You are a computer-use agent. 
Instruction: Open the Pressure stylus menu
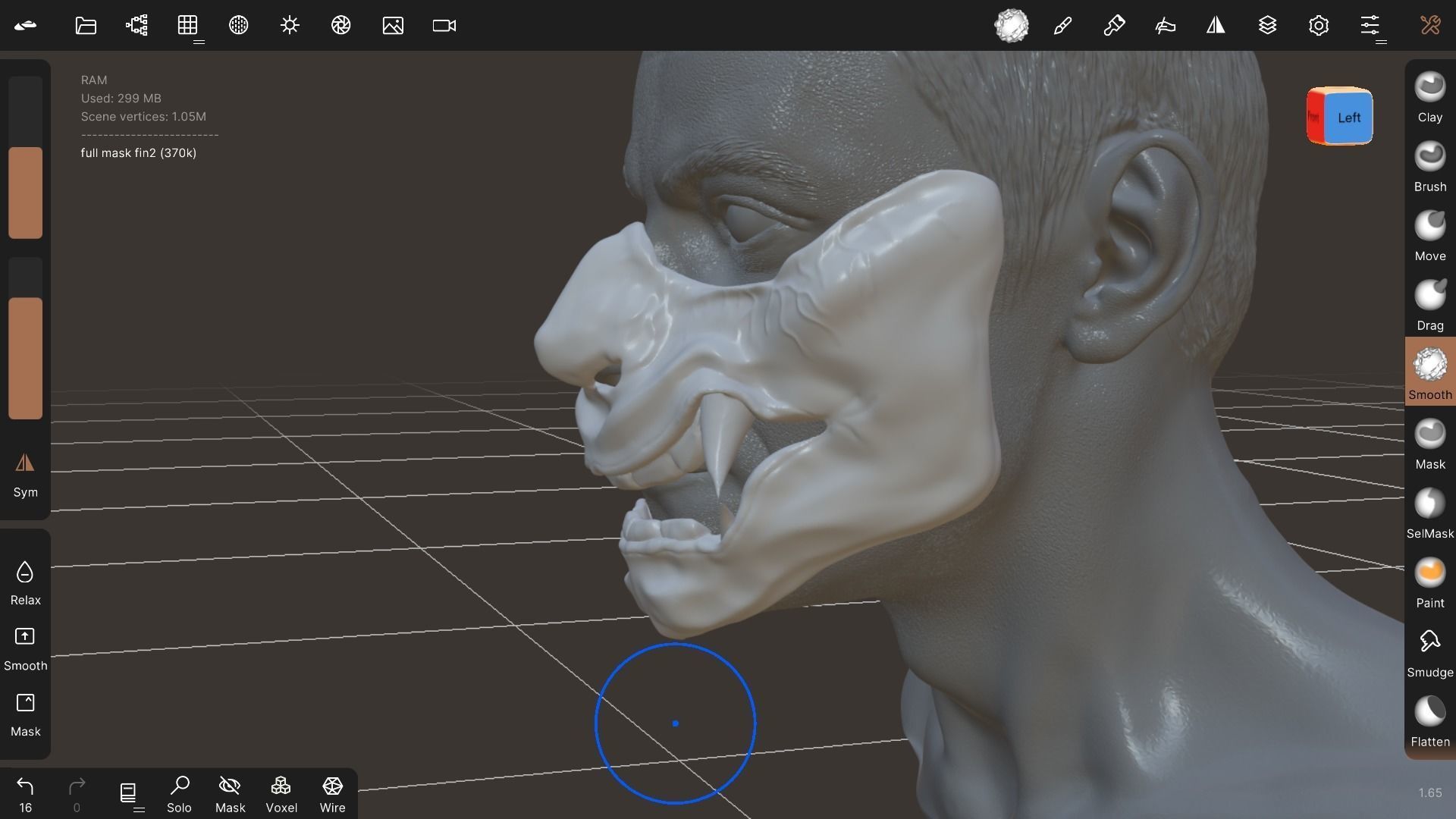coord(1165,25)
